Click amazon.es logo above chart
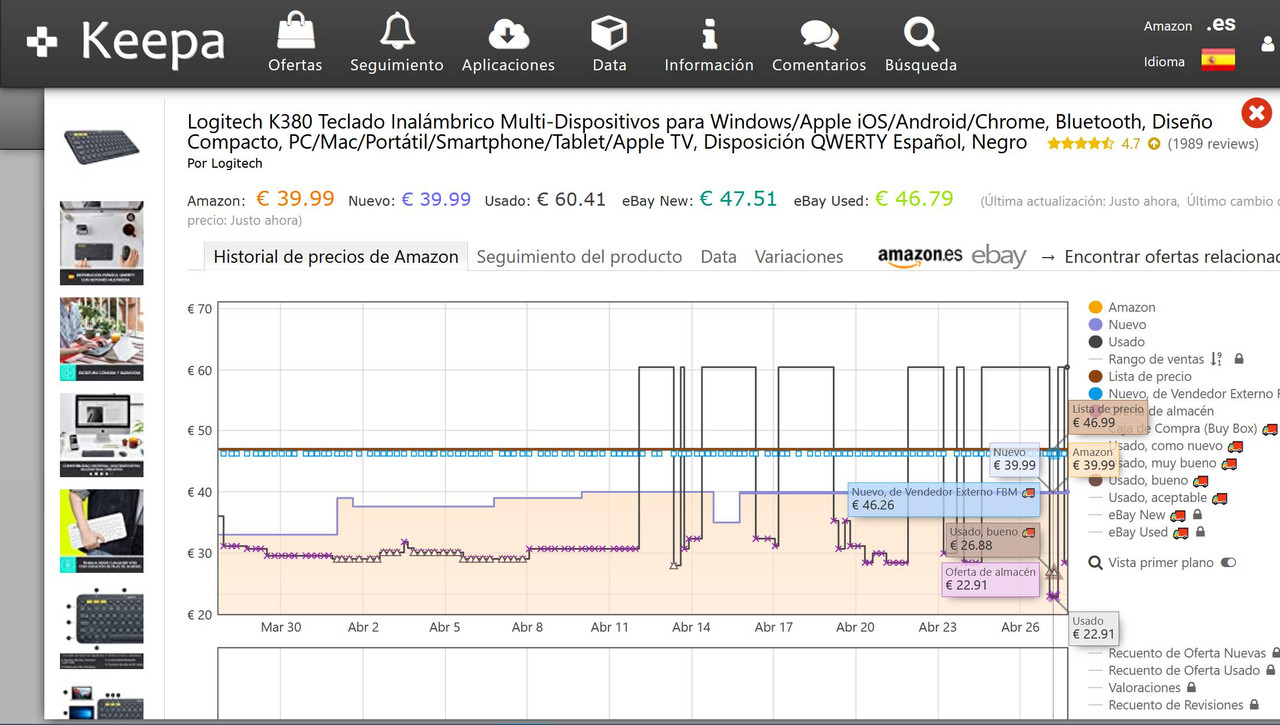1280x725 pixels. 919,256
